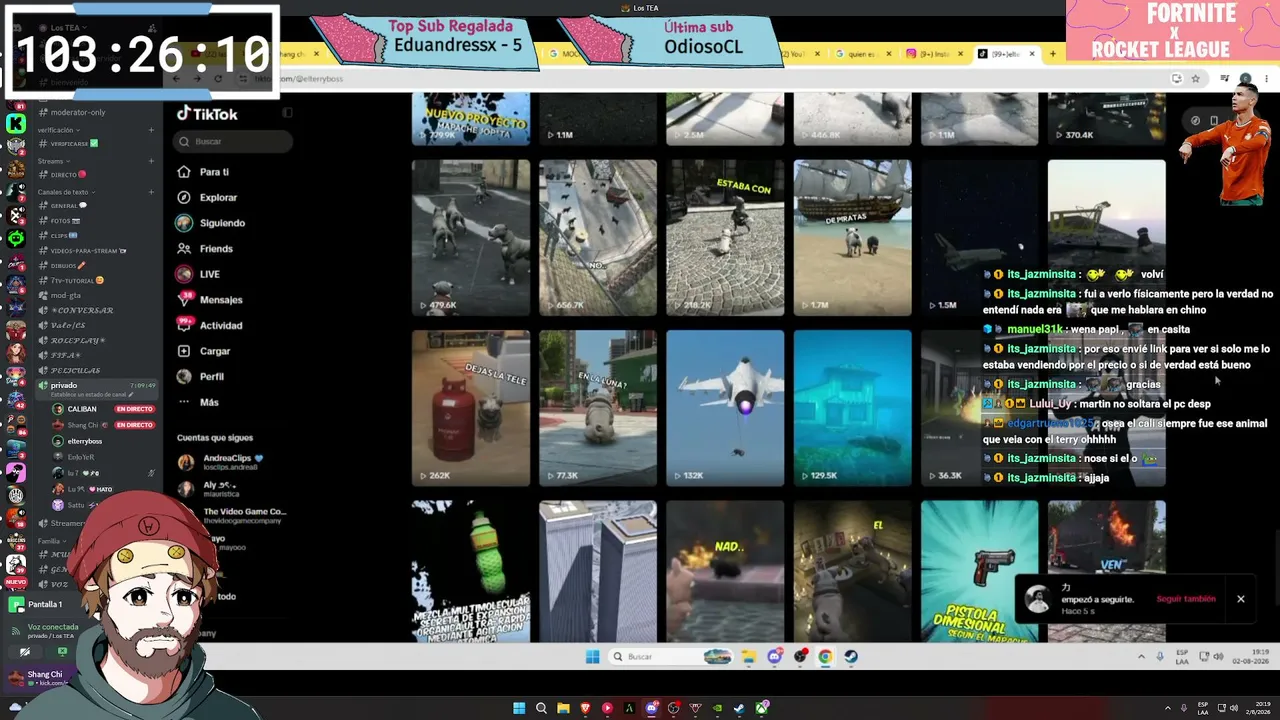Open the jet video with 132K views
The image size is (1280, 720).
[725, 408]
